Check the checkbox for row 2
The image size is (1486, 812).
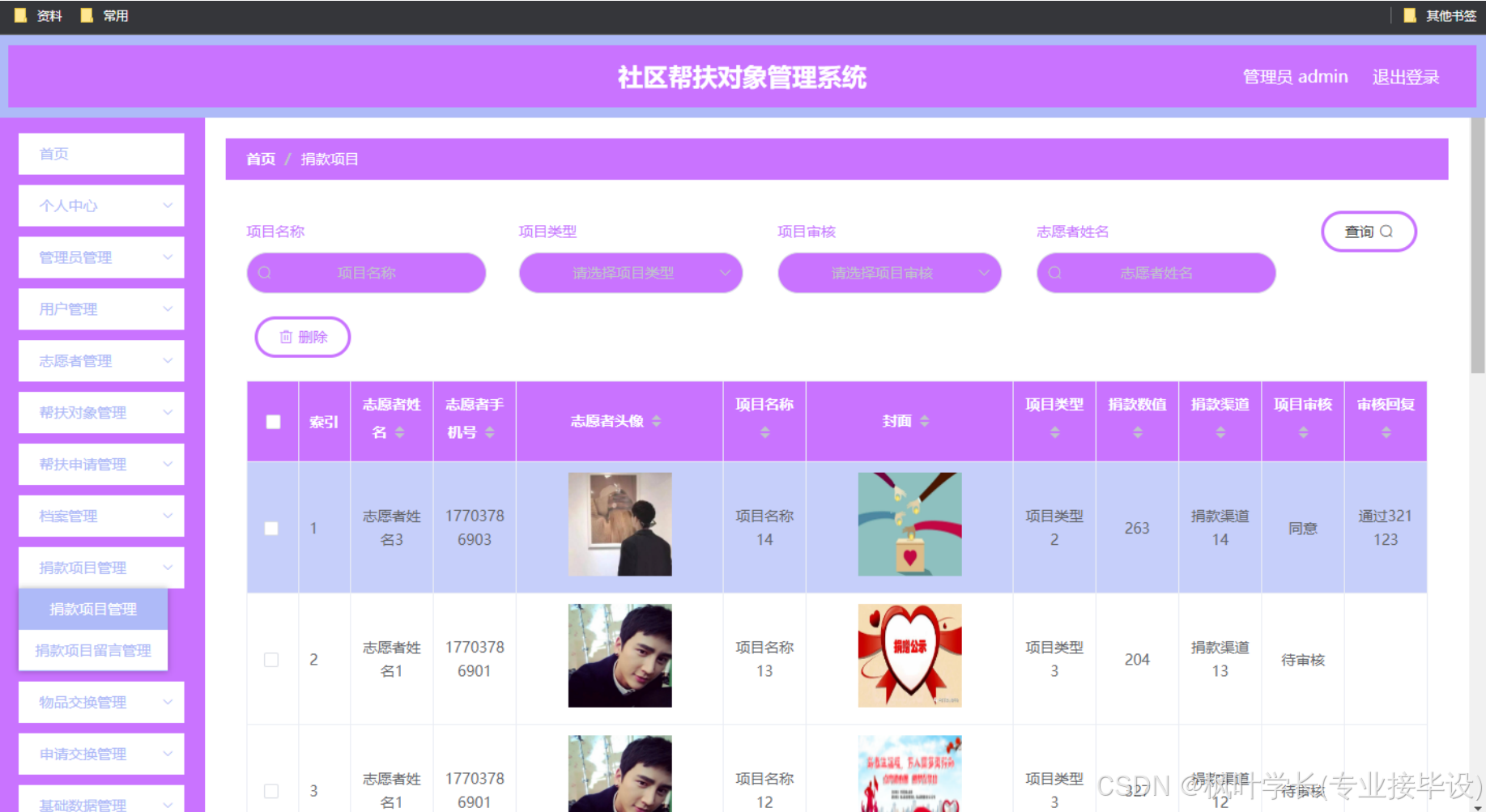pos(271,660)
